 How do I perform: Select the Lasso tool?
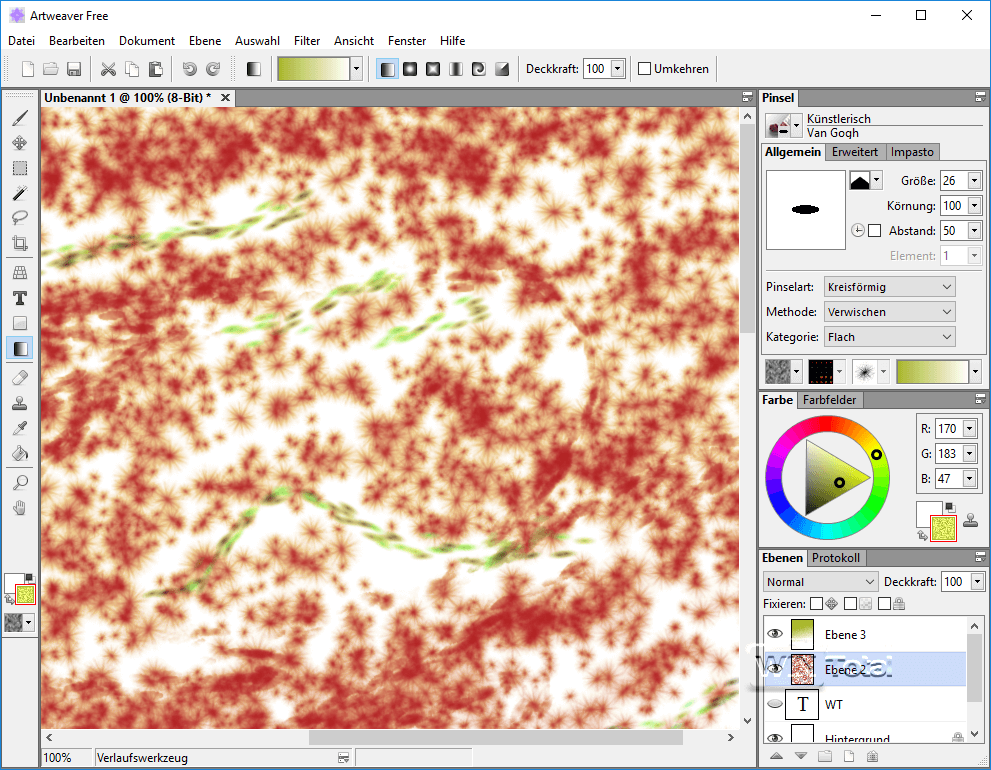19,217
